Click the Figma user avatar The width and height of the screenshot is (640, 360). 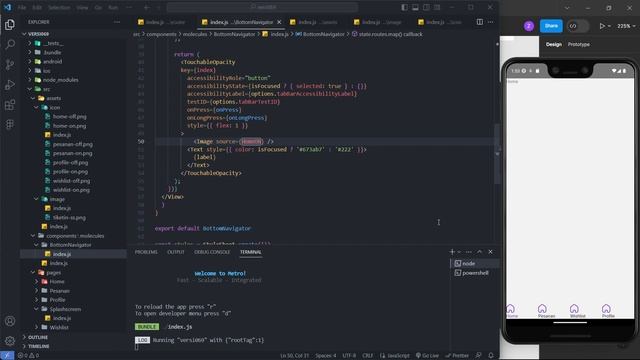click(x=529, y=26)
